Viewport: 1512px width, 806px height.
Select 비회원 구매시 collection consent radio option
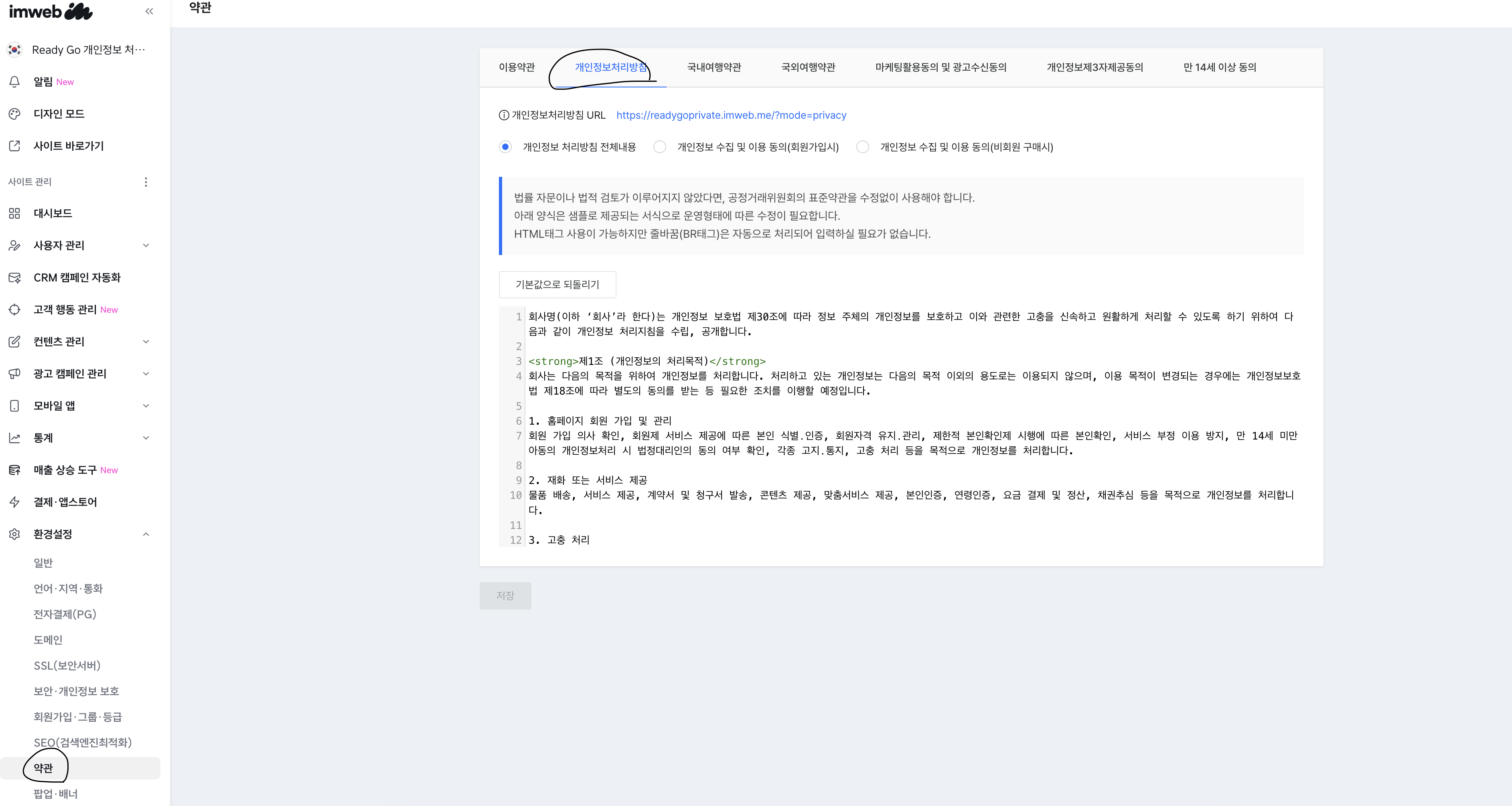tap(862, 147)
